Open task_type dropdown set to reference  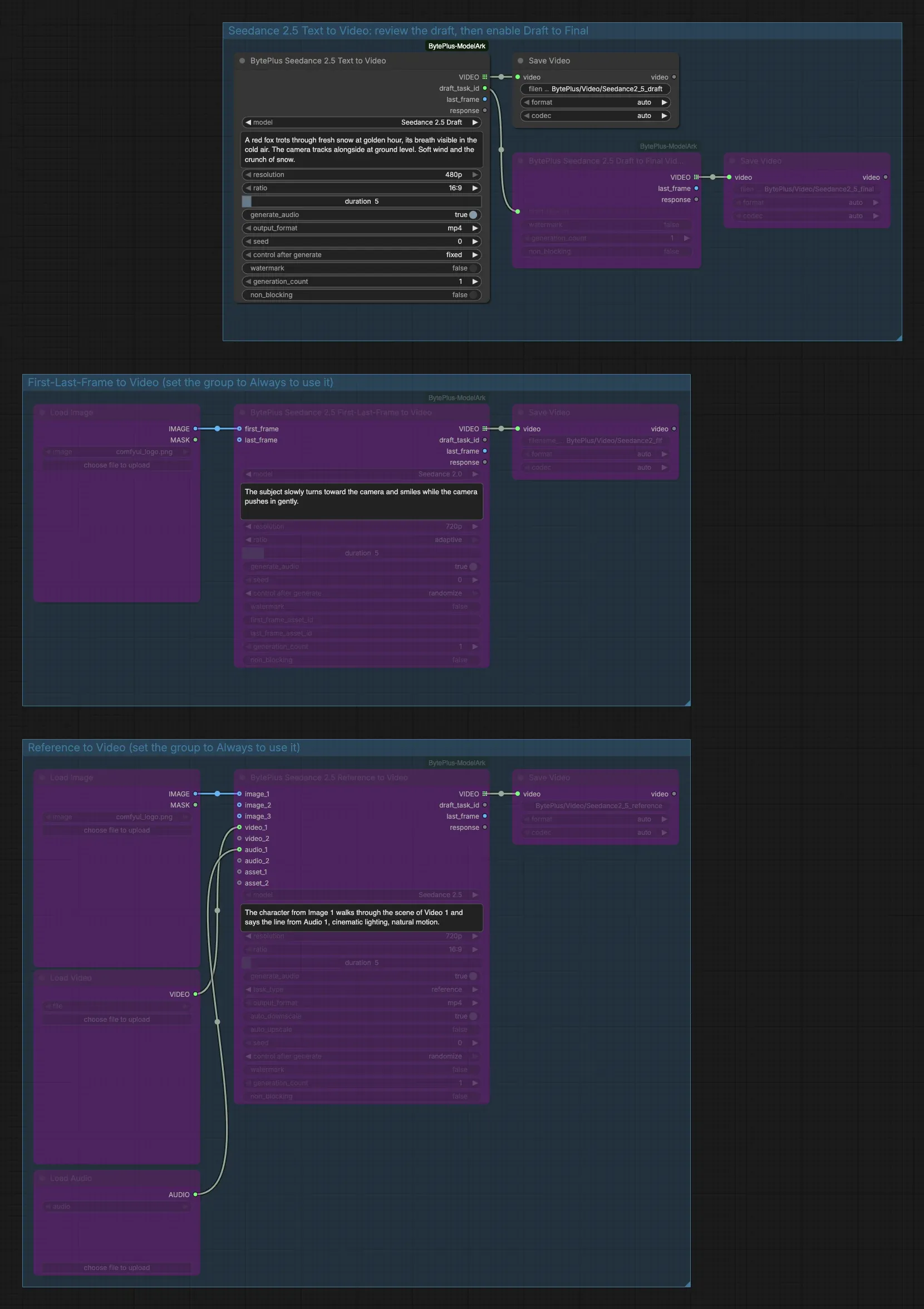click(x=362, y=990)
